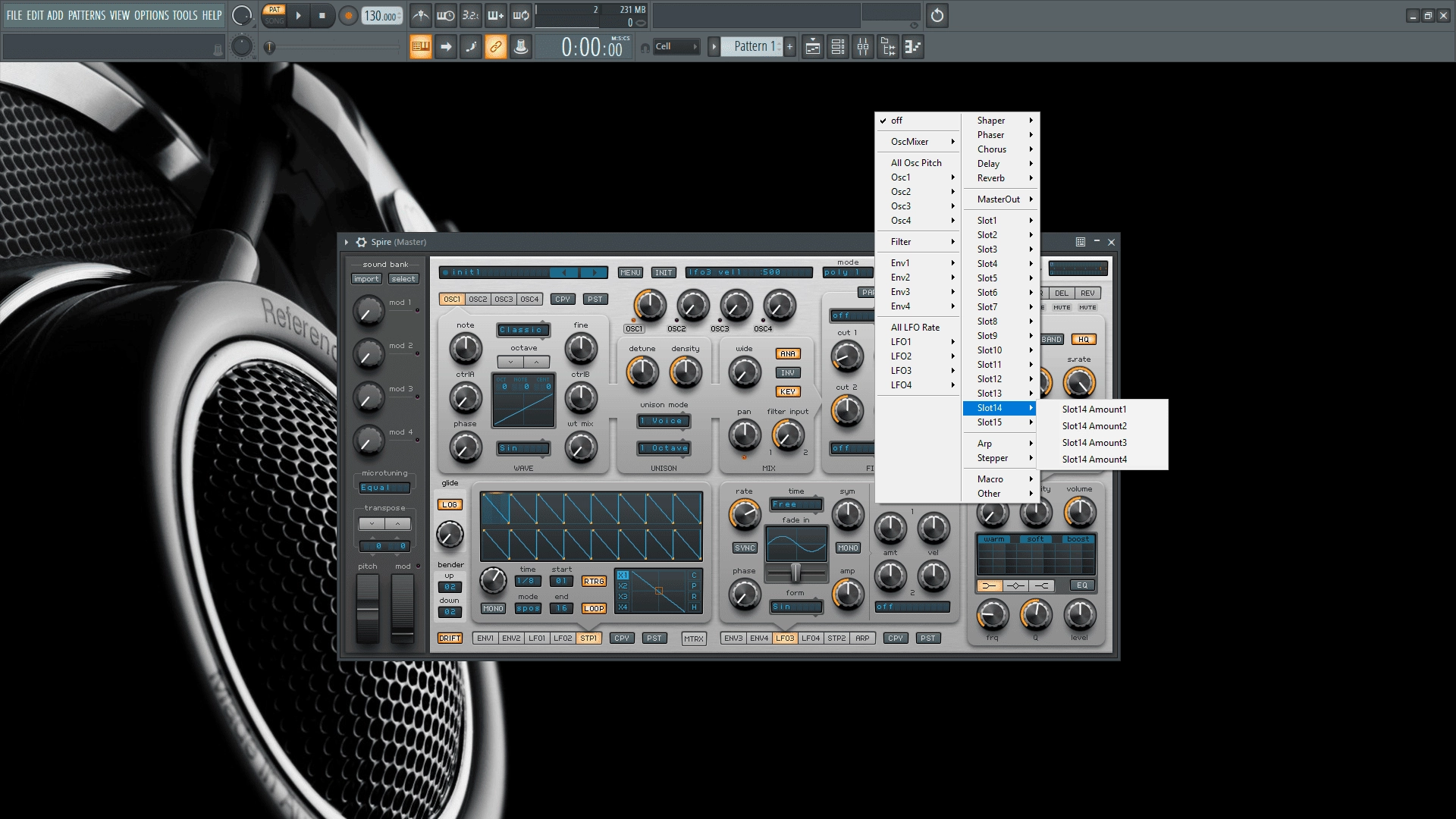Image resolution: width=1456 pixels, height=819 pixels.
Task: Toggle loop recording icon
Action: coord(521,15)
